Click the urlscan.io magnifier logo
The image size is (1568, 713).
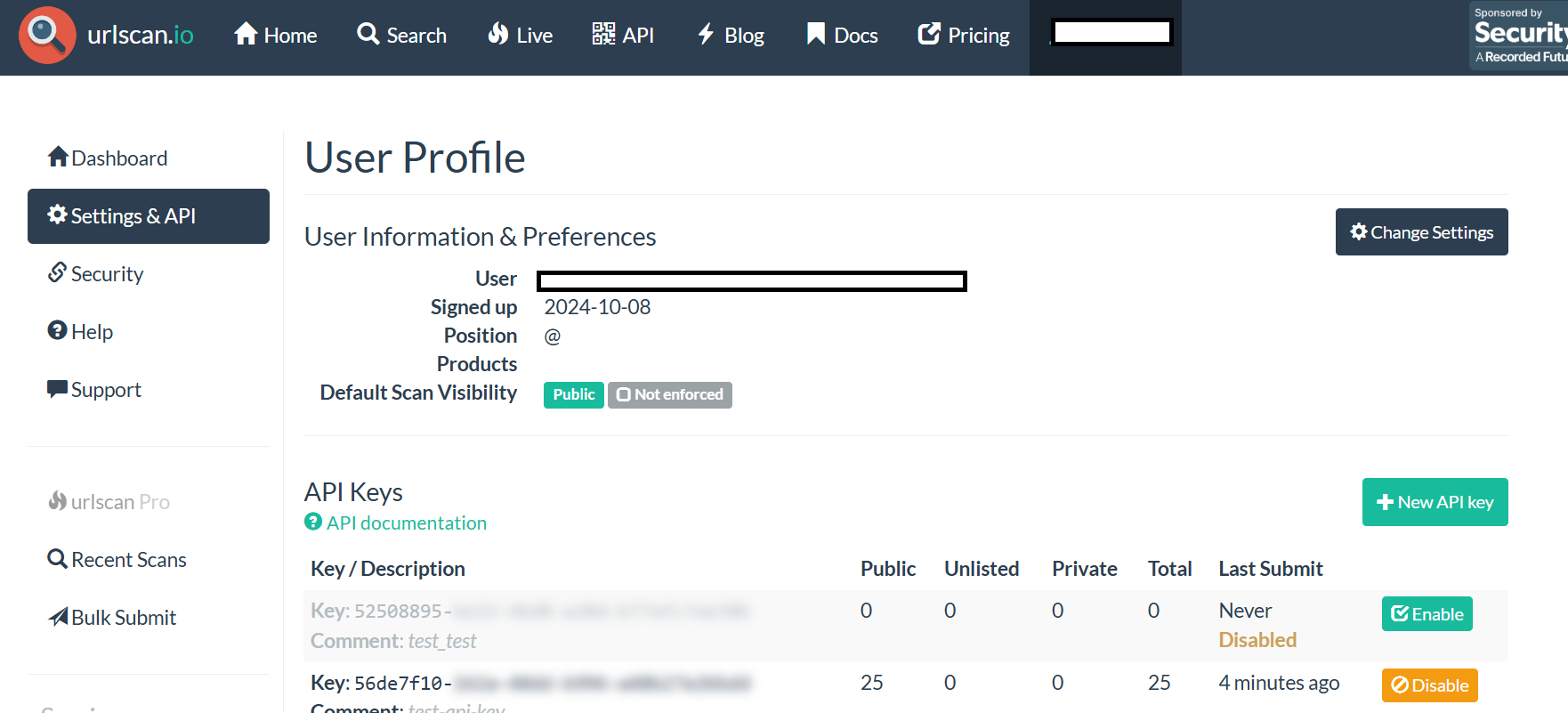(47, 36)
